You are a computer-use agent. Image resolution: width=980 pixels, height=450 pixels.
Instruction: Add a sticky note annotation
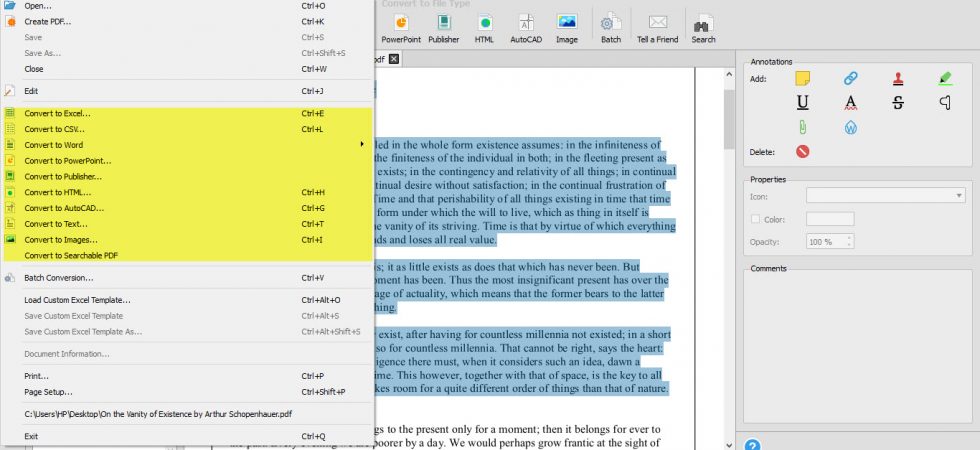point(802,78)
